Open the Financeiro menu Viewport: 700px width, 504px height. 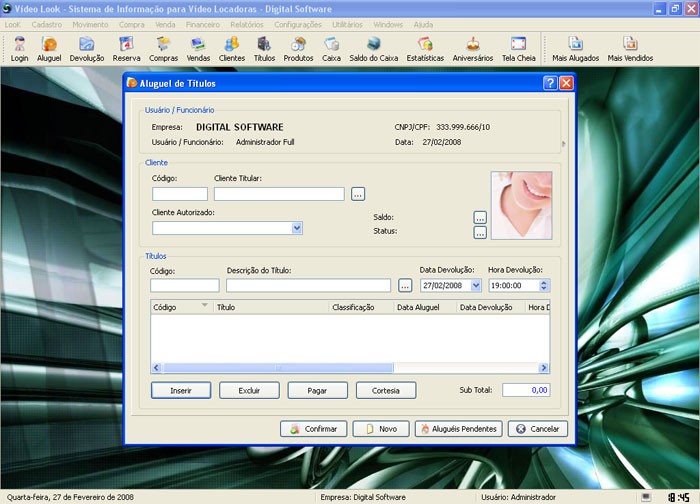point(203,25)
